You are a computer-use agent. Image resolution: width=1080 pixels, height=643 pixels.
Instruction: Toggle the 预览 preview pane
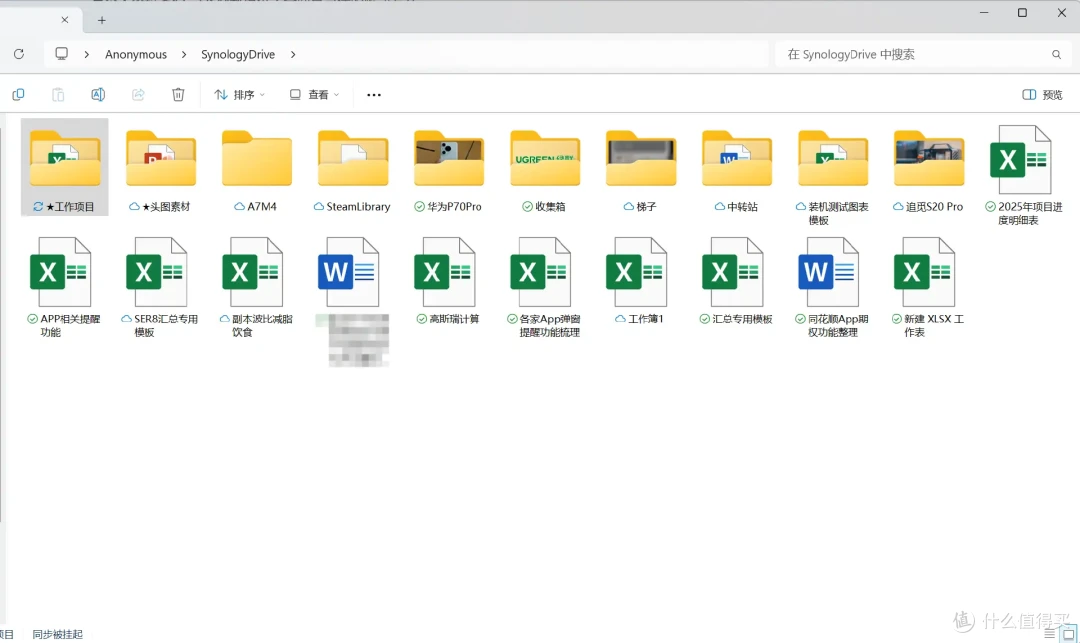click(x=1042, y=95)
